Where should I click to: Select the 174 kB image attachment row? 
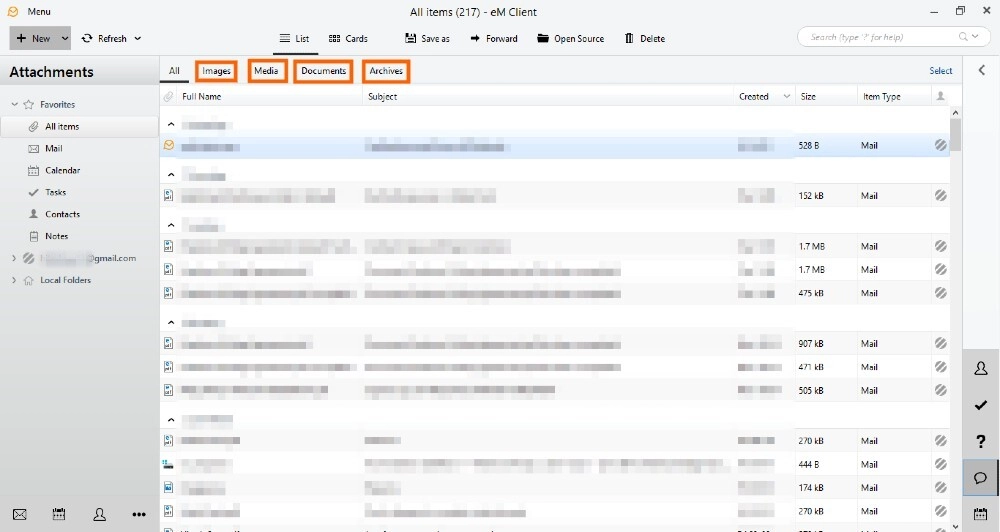coord(555,488)
